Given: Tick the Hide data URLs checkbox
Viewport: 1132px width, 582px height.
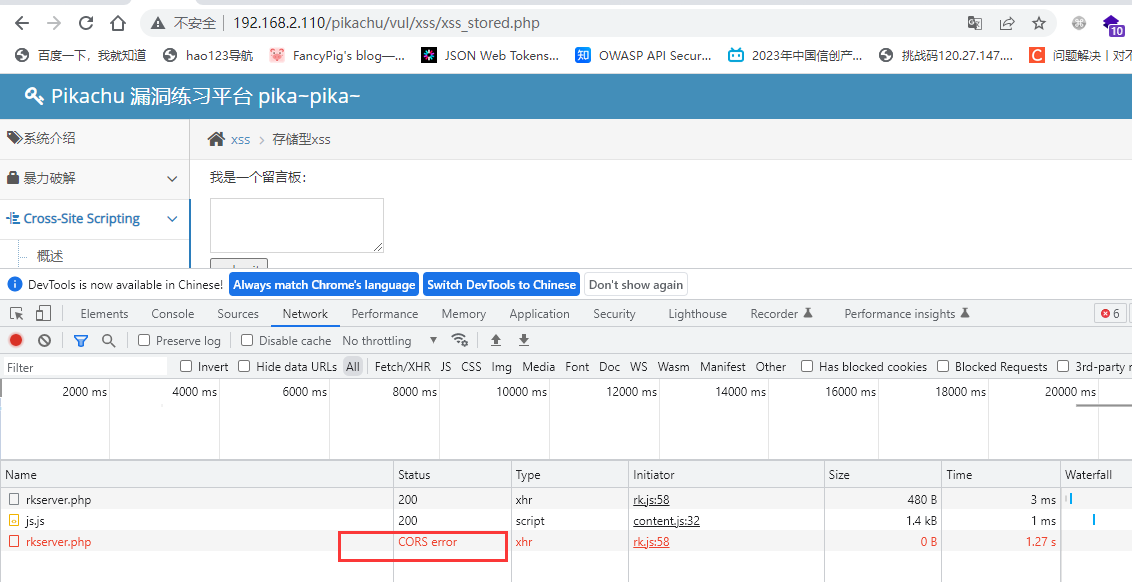Looking at the screenshot, I should pyautogui.click(x=245, y=367).
